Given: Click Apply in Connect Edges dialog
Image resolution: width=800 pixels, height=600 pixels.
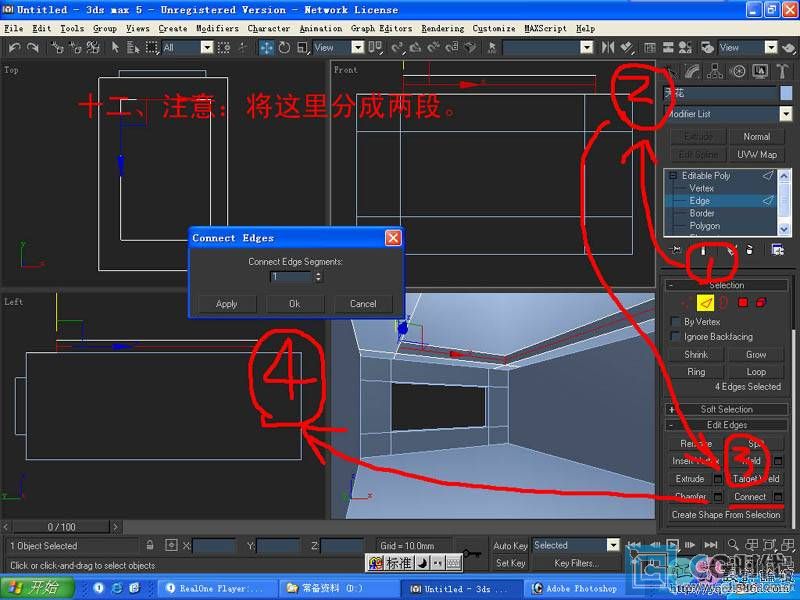Looking at the screenshot, I should coord(227,304).
